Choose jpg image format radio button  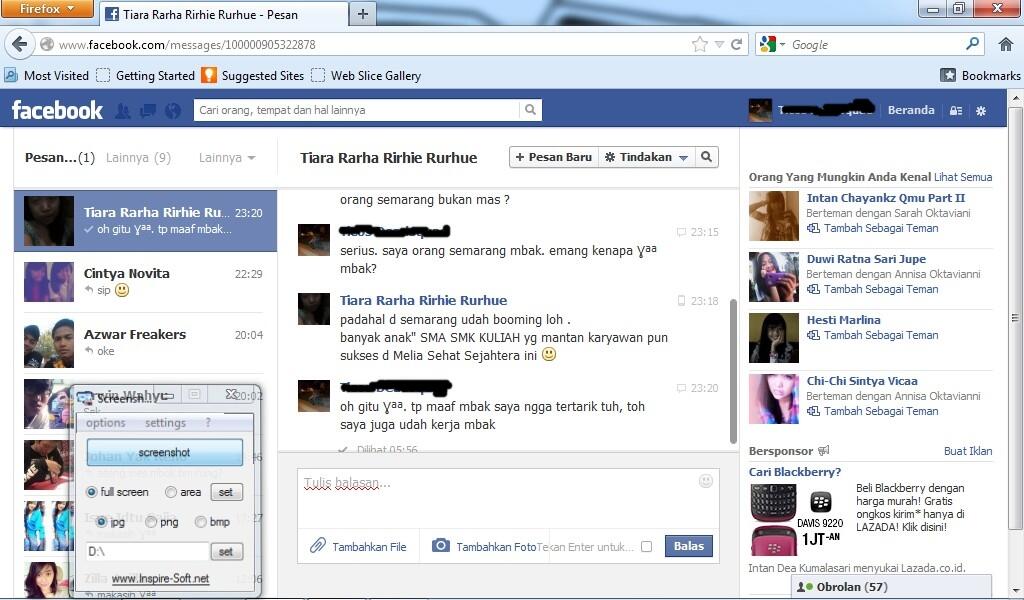coord(101,522)
